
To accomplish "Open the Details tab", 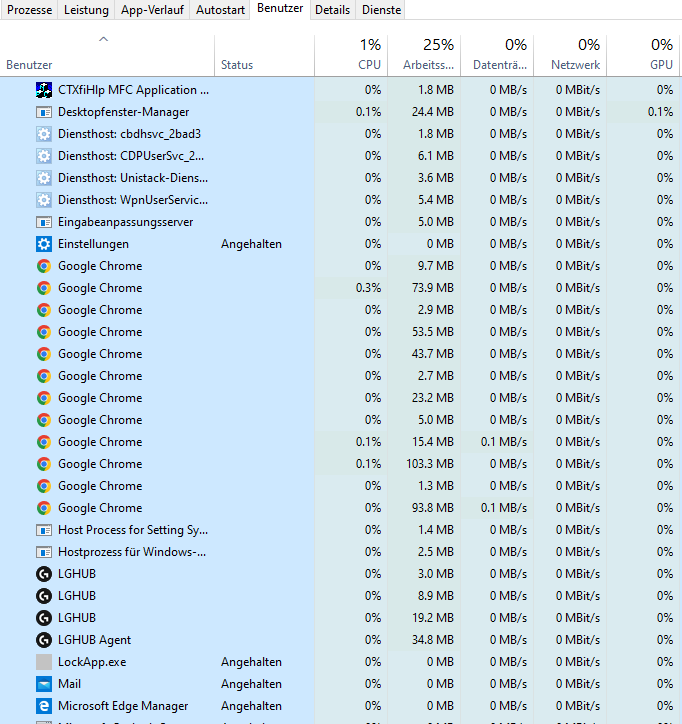I will 332,10.
